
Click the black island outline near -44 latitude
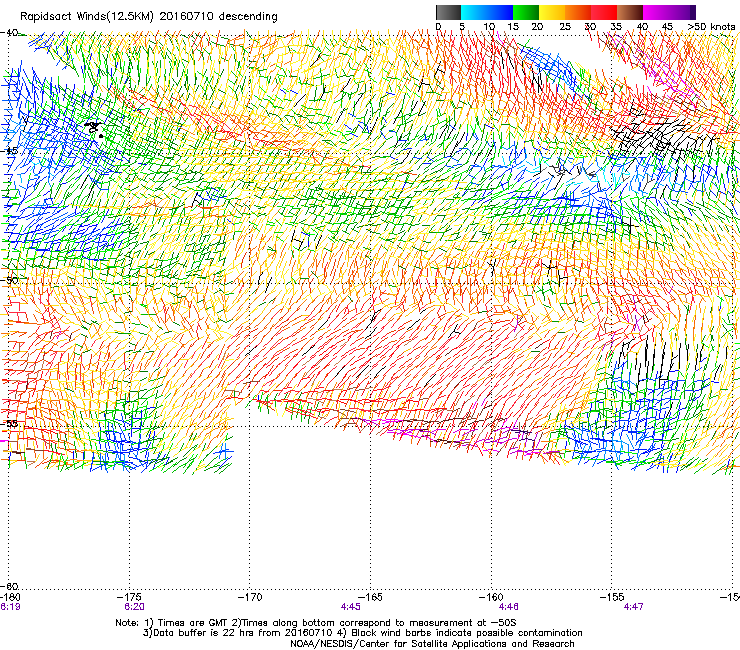tap(94, 128)
